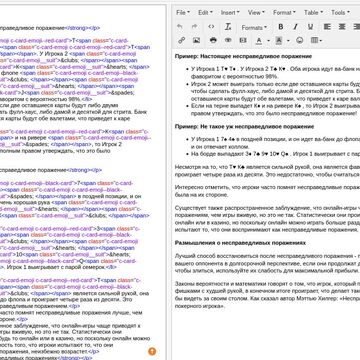Apply text color with A button
360x360 pixels.
coord(259,40)
